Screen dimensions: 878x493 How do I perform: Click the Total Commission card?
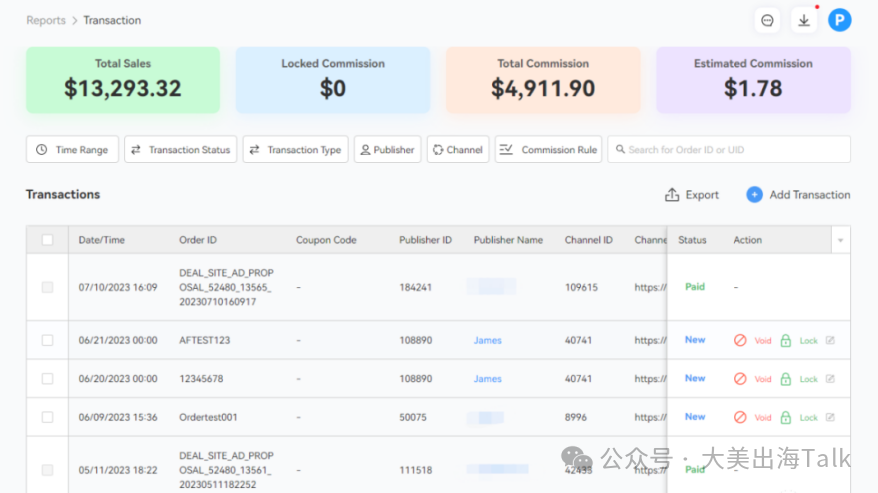point(543,80)
